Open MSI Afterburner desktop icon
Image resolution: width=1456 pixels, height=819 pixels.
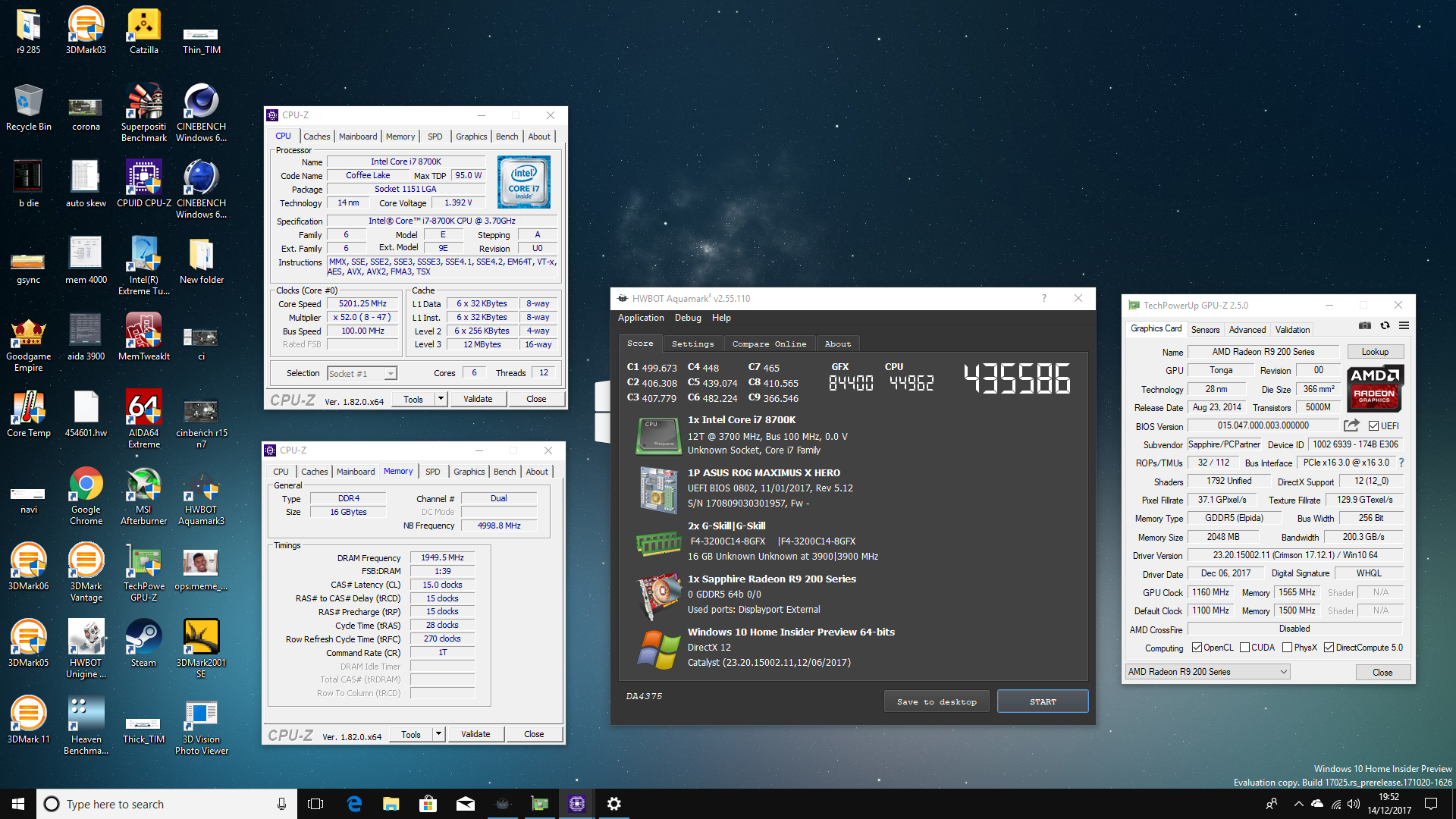pyautogui.click(x=143, y=496)
